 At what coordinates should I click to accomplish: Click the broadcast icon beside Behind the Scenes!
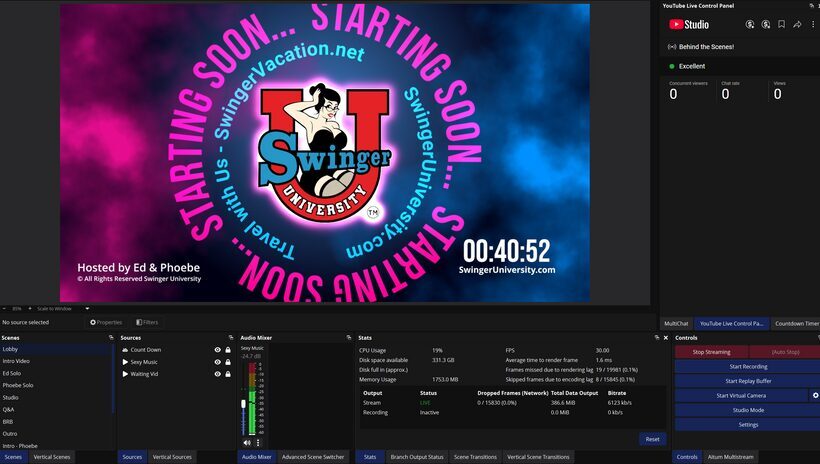(x=672, y=47)
